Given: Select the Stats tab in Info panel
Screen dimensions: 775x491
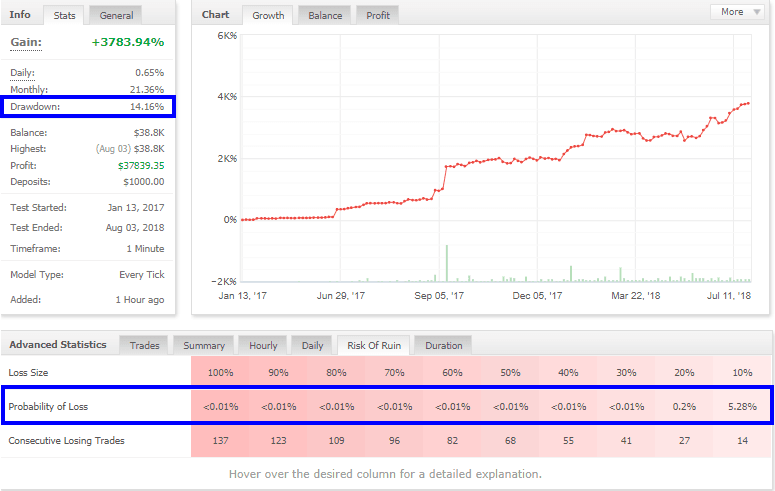Looking at the screenshot, I should pyautogui.click(x=65, y=15).
